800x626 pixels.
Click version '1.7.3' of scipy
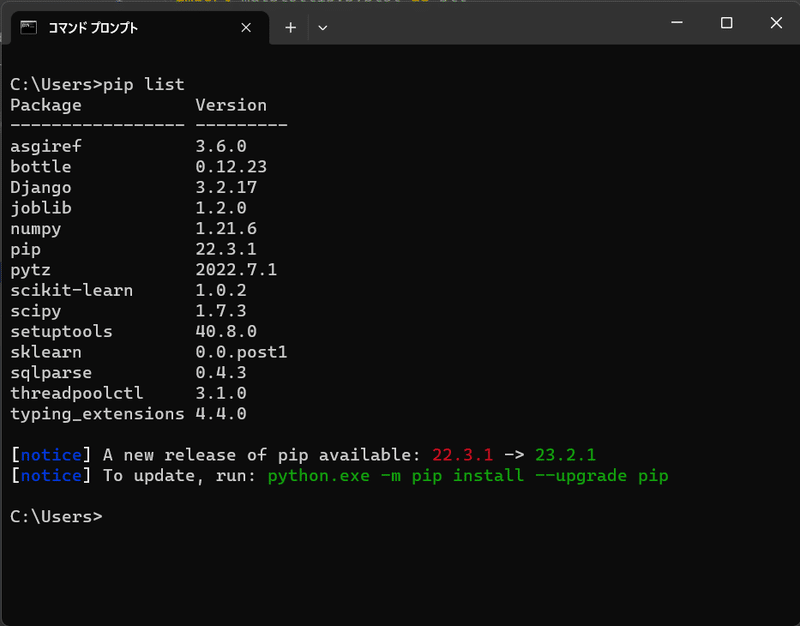click(x=221, y=311)
